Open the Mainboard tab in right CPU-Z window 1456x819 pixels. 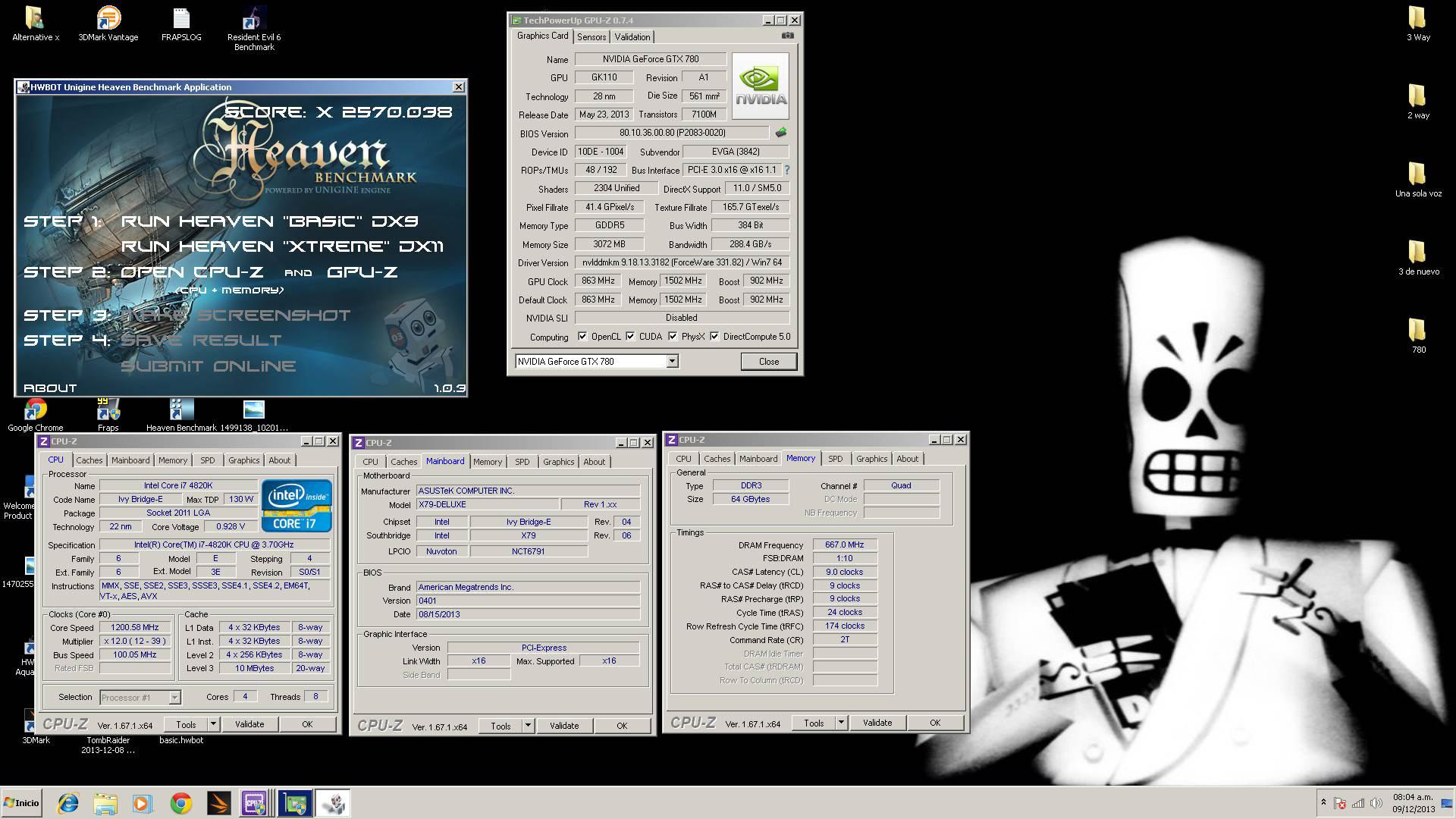[x=758, y=459]
